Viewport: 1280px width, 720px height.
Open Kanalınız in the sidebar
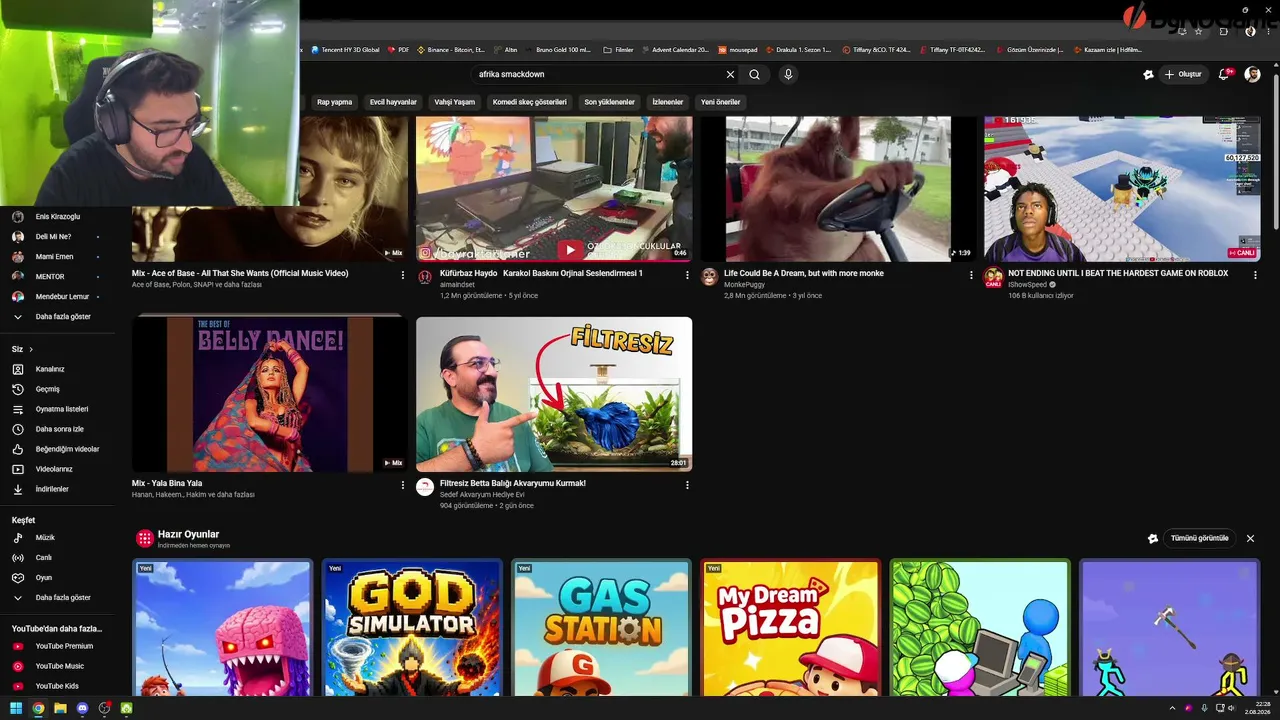(56, 369)
